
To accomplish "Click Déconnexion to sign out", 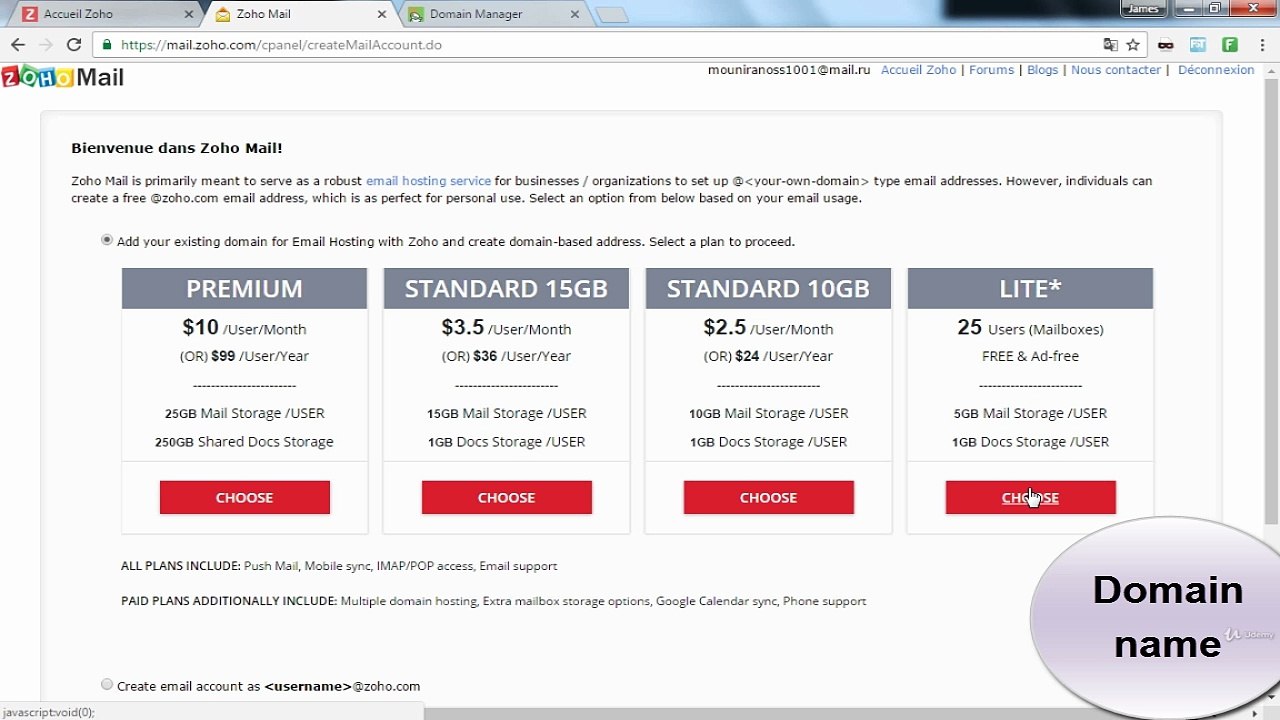I will (x=1216, y=70).
